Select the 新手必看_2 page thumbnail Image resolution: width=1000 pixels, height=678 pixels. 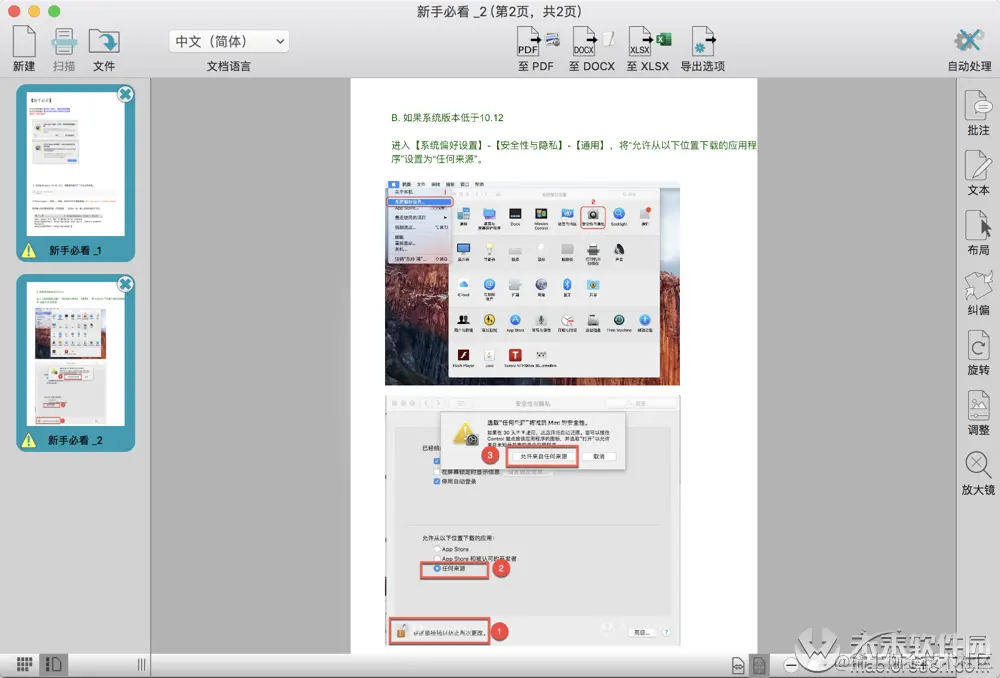(x=75, y=363)
